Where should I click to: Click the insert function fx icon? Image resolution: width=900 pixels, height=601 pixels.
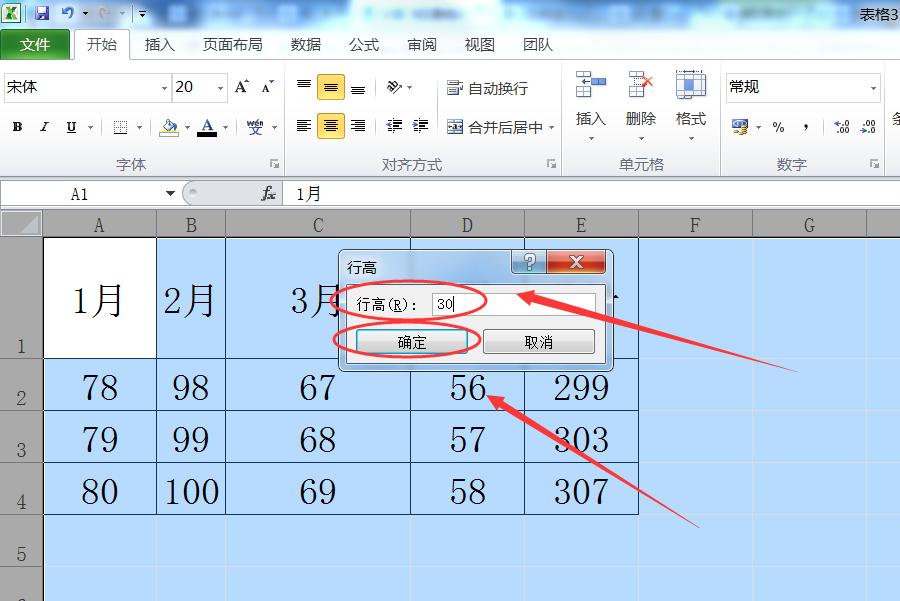point(268,194)
